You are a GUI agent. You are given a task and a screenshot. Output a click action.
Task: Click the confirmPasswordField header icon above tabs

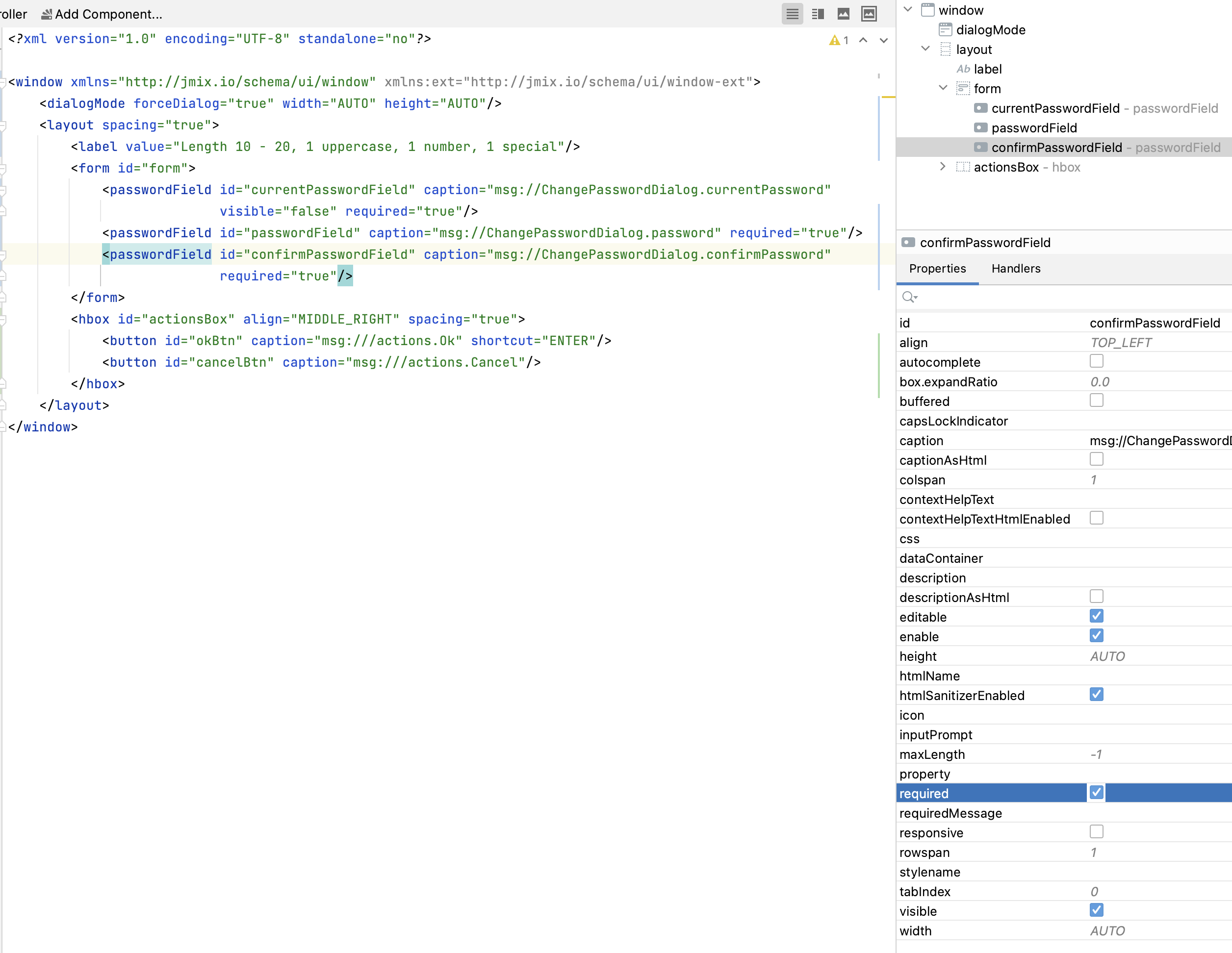point(908,243)
